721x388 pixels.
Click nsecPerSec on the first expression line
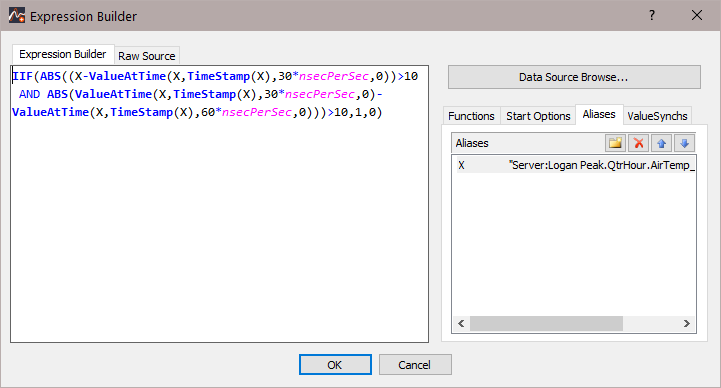[x=334, y=76]
